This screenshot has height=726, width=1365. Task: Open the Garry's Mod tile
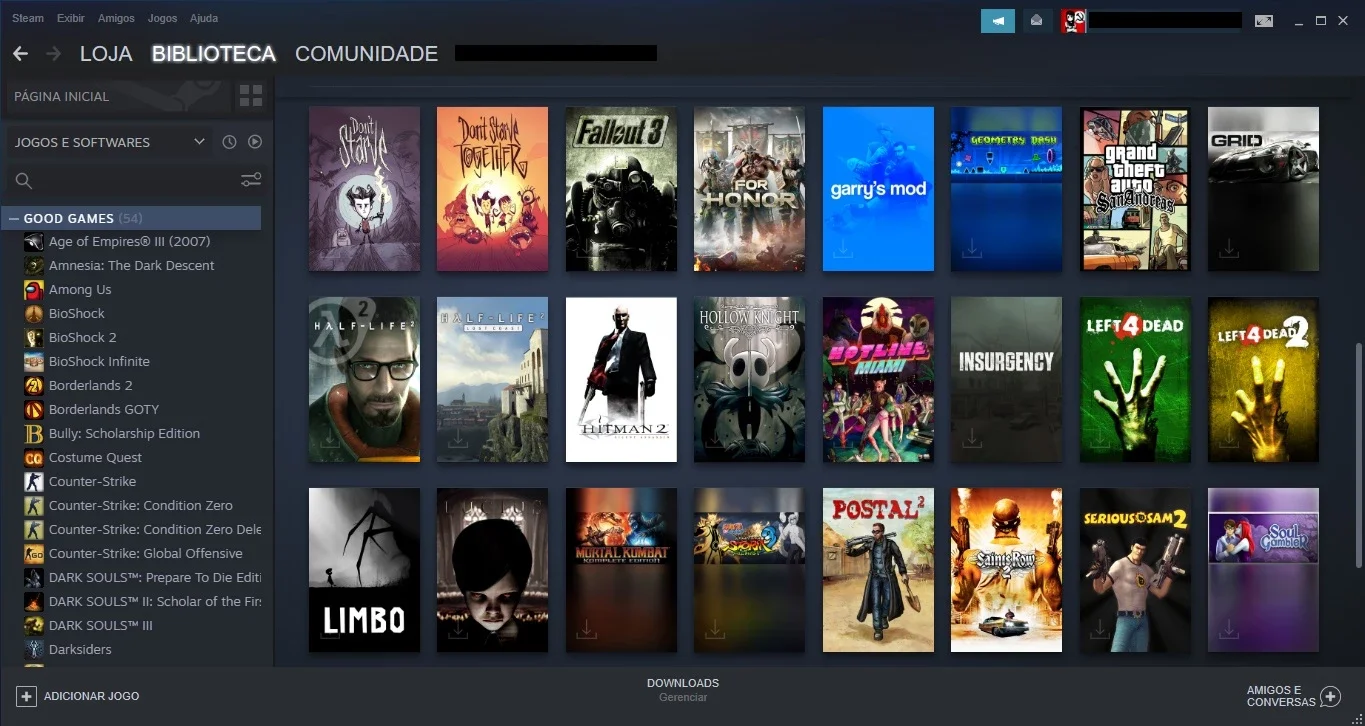(x=878, y=189)
